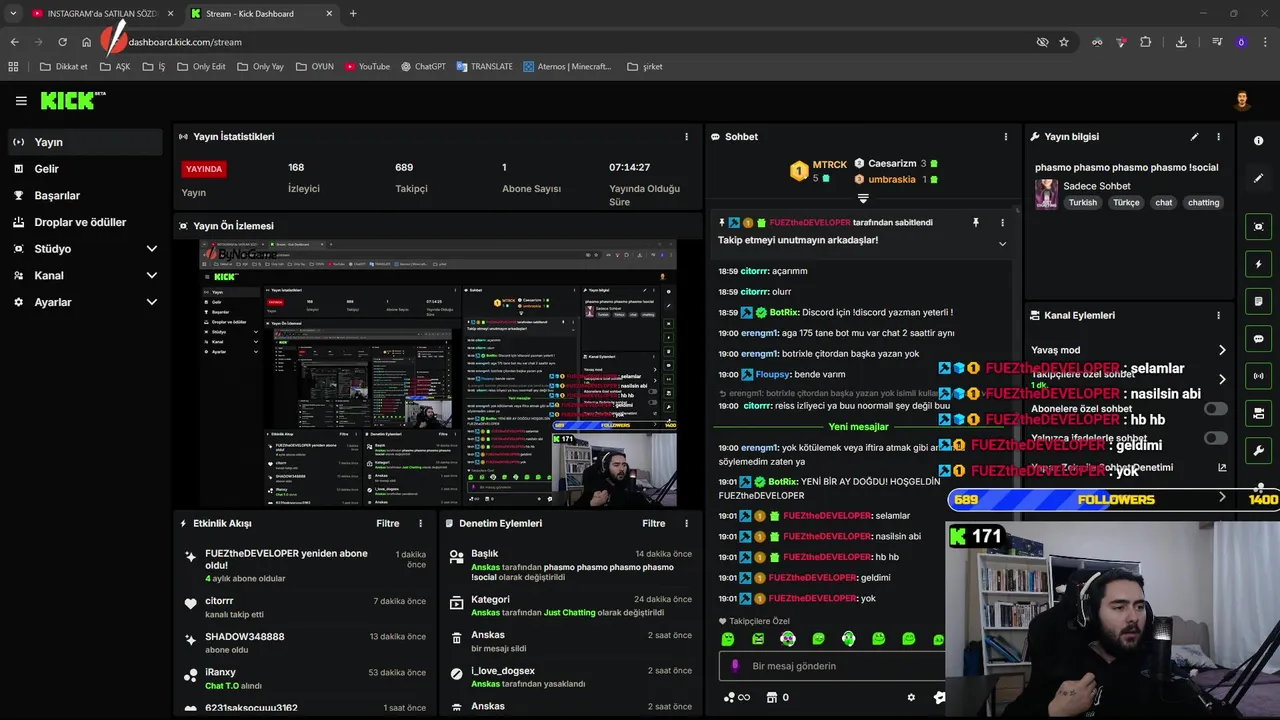This screenshot has width=1280, height=720.
Task: Click the collapse arrow below the chat leaderboard
Action: point(863,199)
